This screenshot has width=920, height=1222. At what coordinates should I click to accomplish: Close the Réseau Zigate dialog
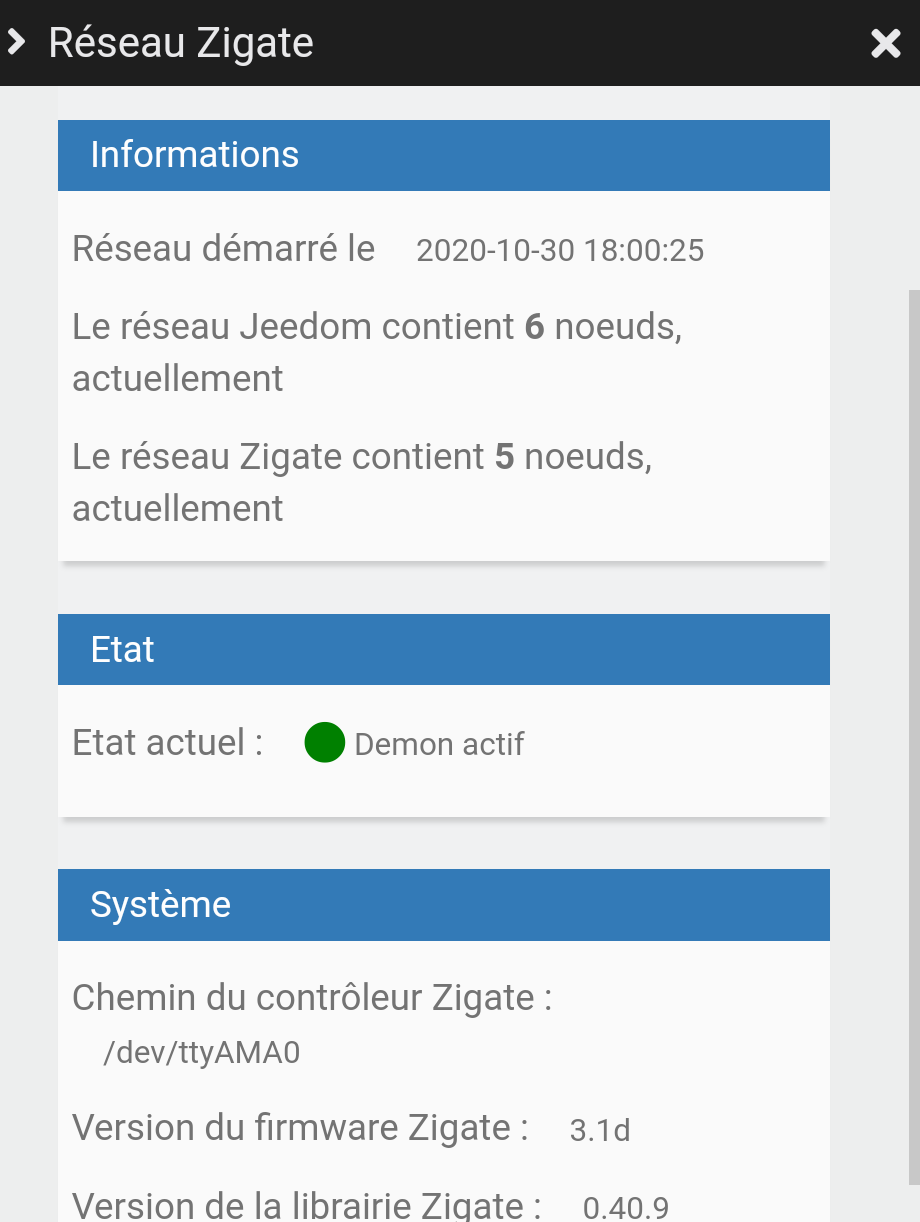885,43
